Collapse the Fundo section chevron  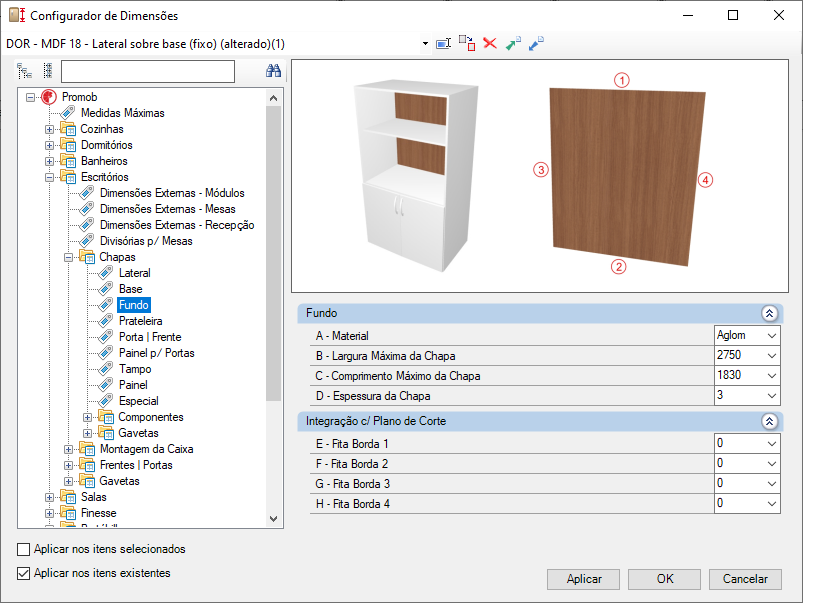[769, 313]
